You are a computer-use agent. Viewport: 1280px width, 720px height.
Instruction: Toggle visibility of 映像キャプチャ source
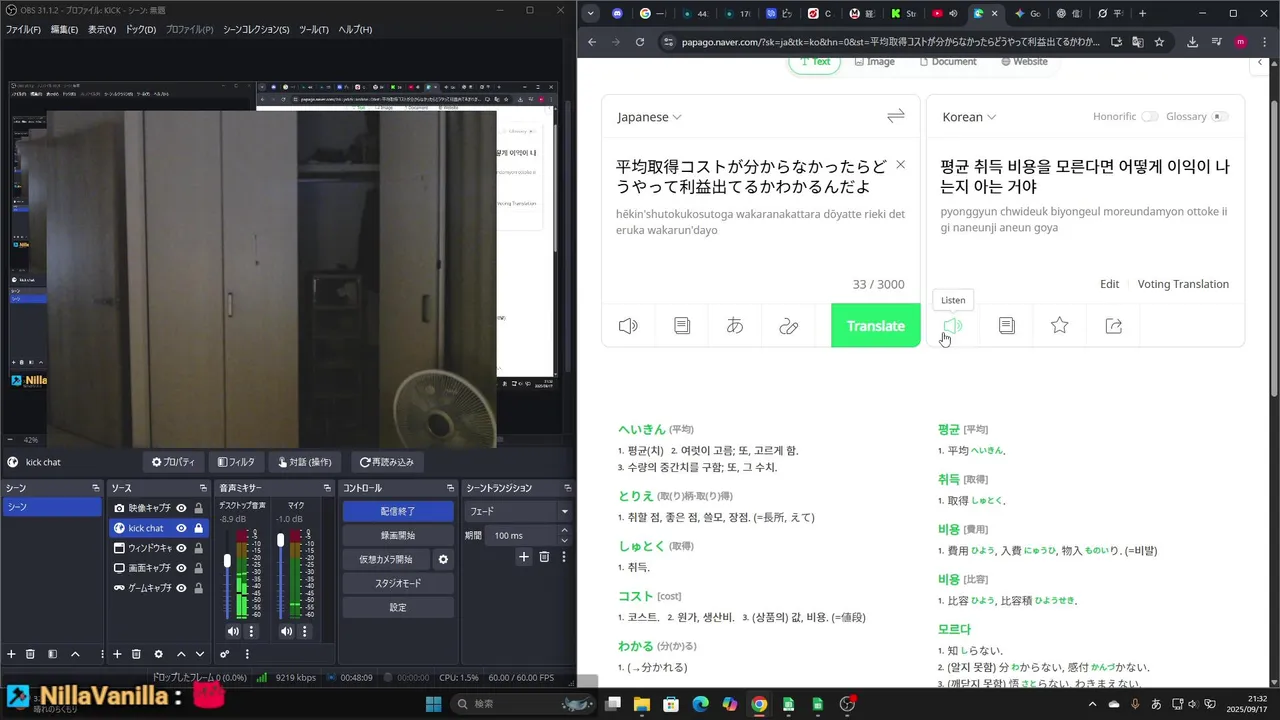(182, 508)
